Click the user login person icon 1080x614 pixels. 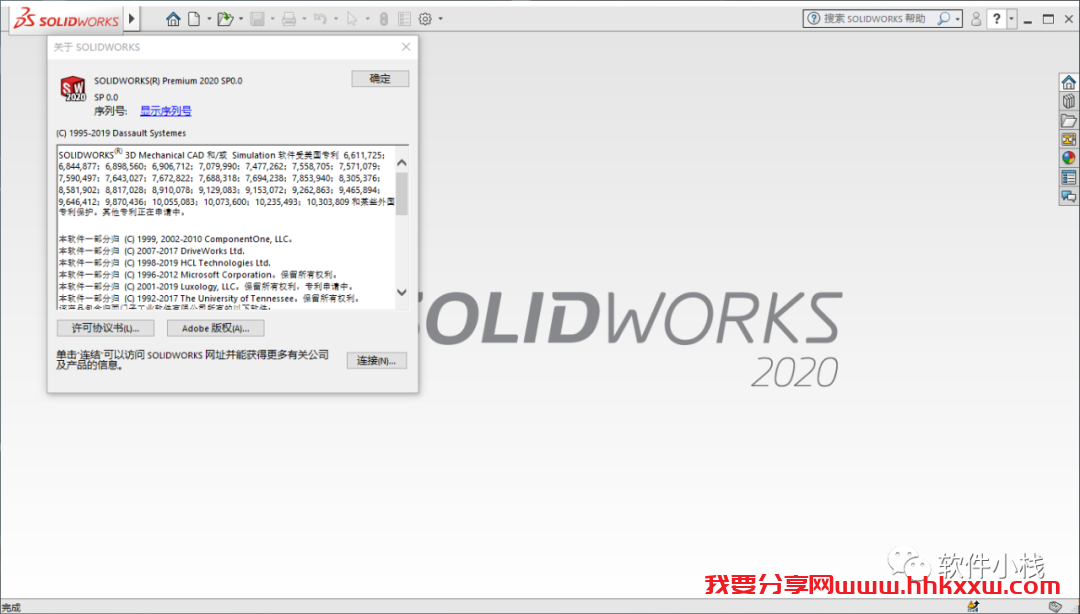click(x=975, y=19)
